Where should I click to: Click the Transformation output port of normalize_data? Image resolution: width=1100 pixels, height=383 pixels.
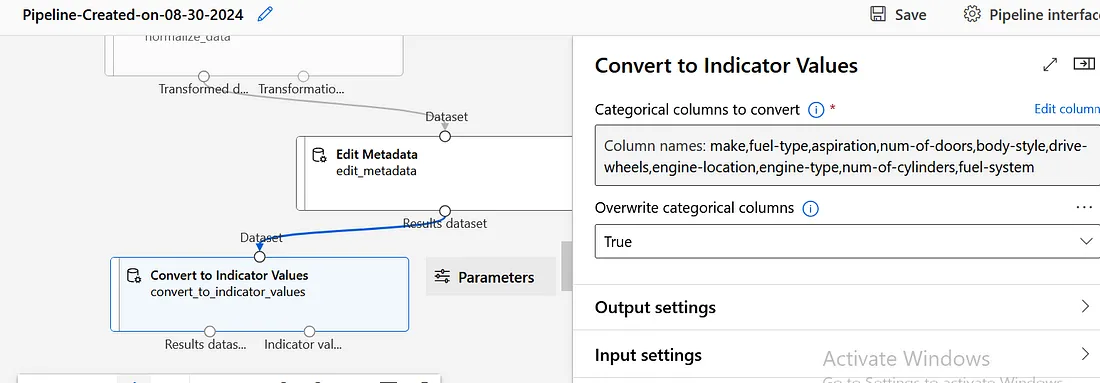(303, 76)
